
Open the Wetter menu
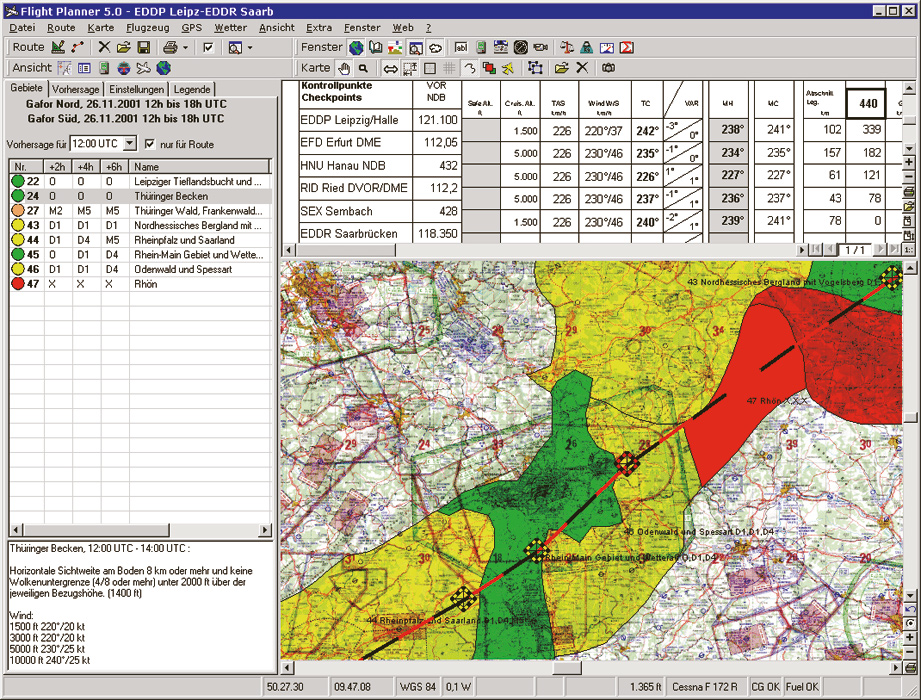tap(230, 28)
